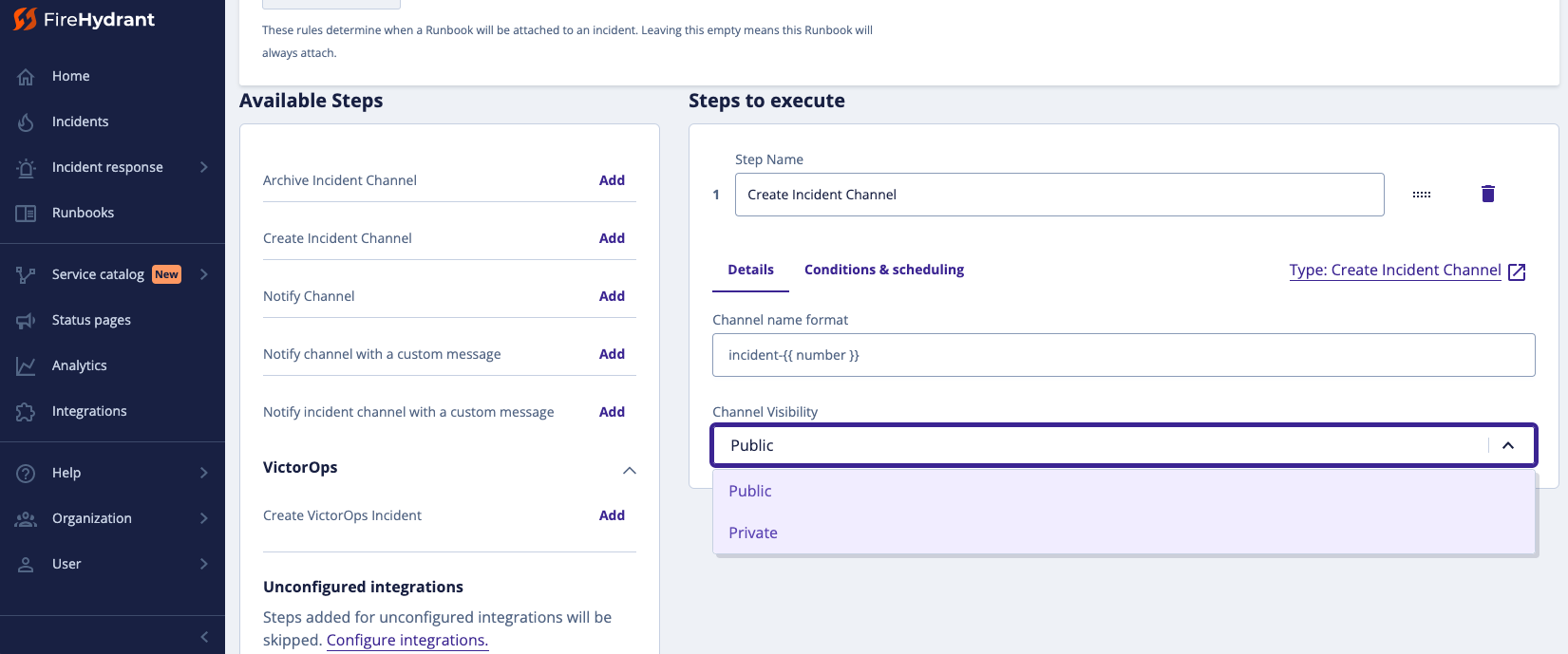The image size is (1568, 654).
Task: Select Private visibility option
Action: 753,533
